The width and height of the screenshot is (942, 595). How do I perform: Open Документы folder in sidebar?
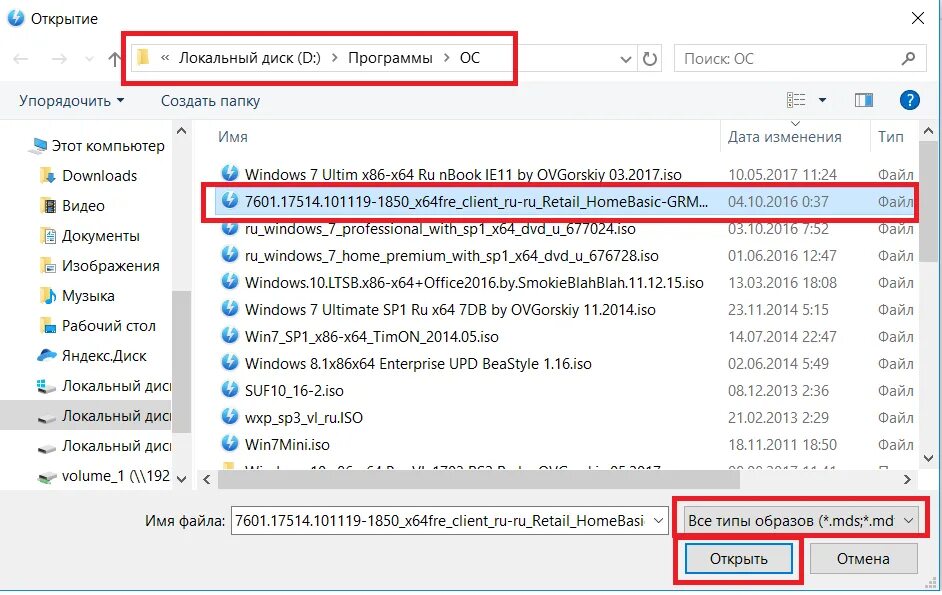101,236
